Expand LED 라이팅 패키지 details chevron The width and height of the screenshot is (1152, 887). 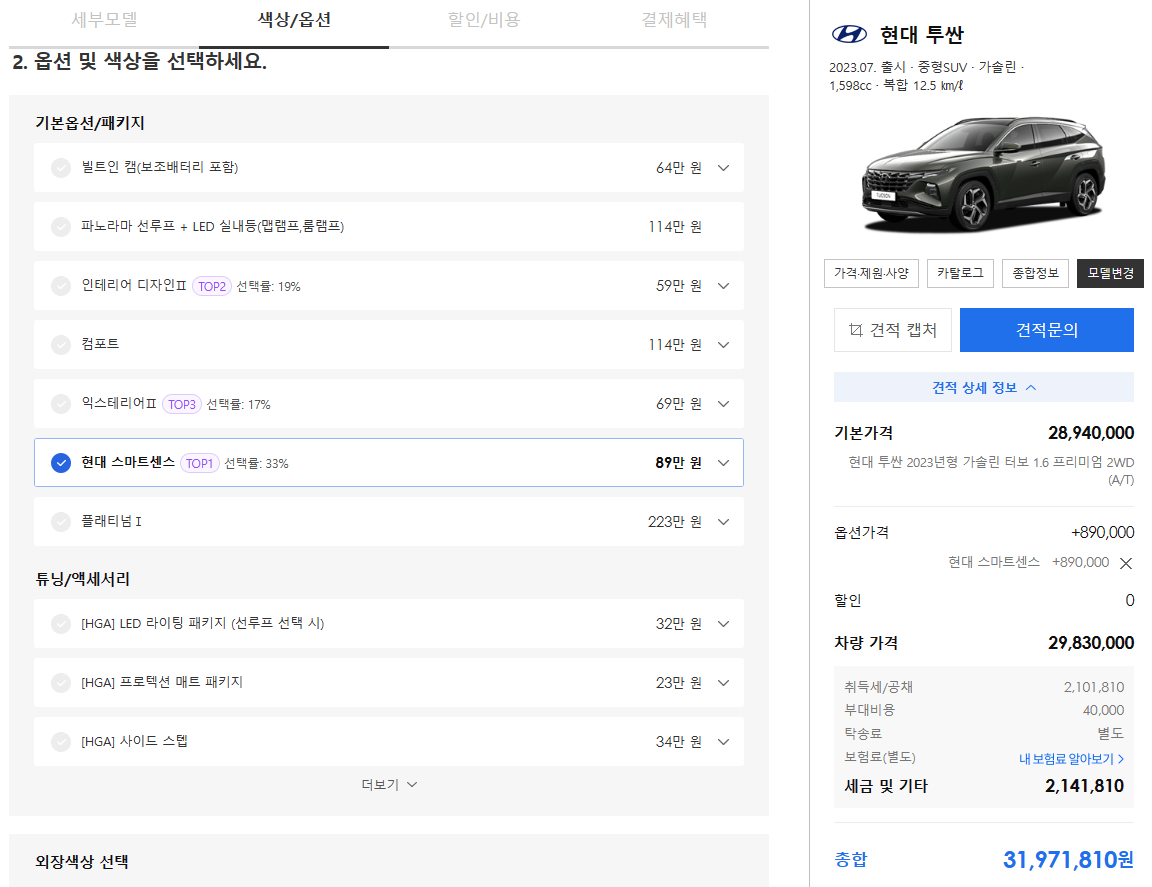coord(724,624)
